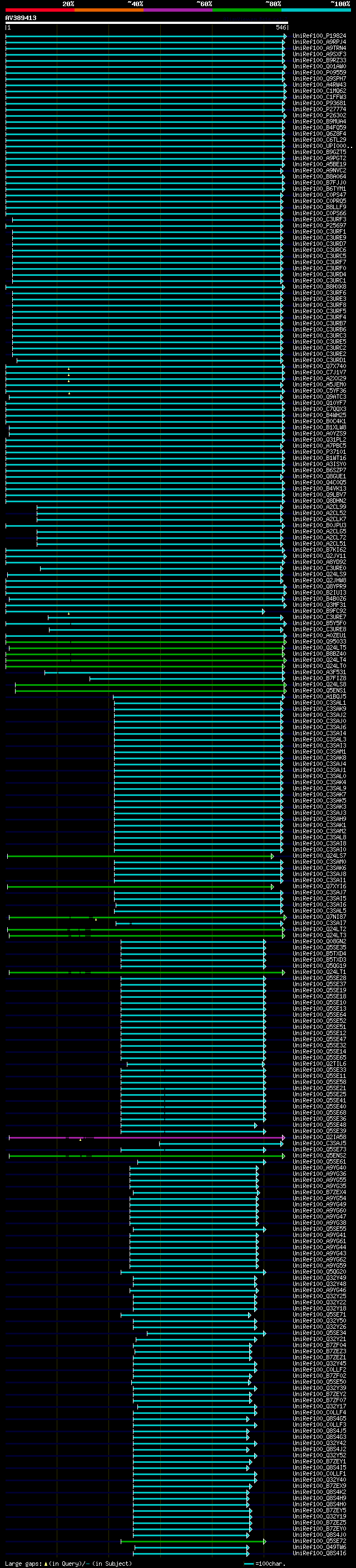Select the UniRef100_P19824 hit label
Viewport: 356px width, 1568px height.
pyautogui.click(x=319, y=36)
